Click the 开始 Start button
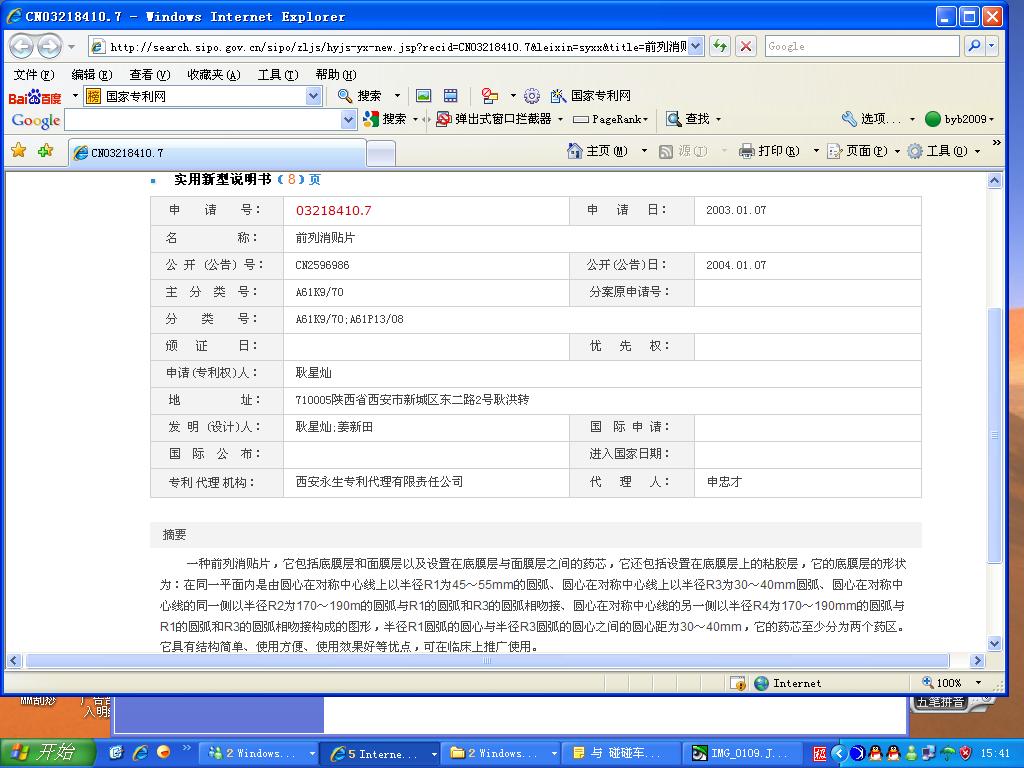 click(45, 753)
